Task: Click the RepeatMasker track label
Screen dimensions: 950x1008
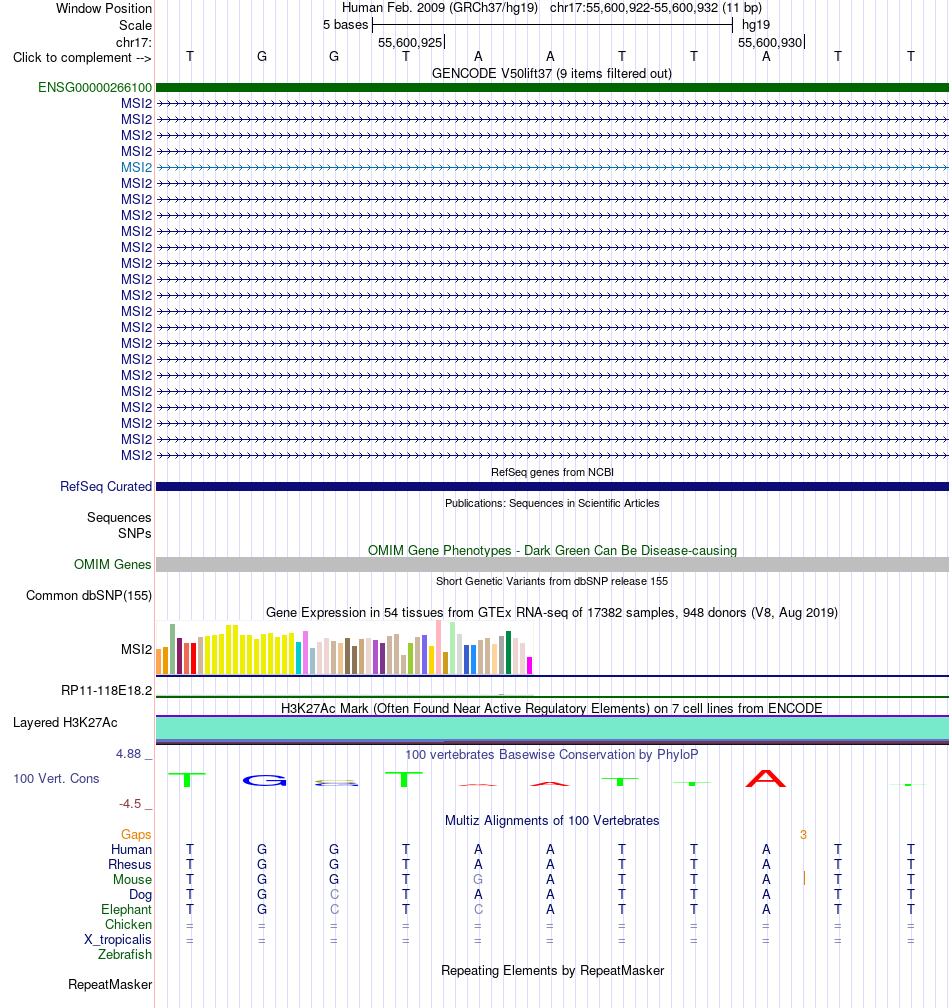Action: pos(110,985)
